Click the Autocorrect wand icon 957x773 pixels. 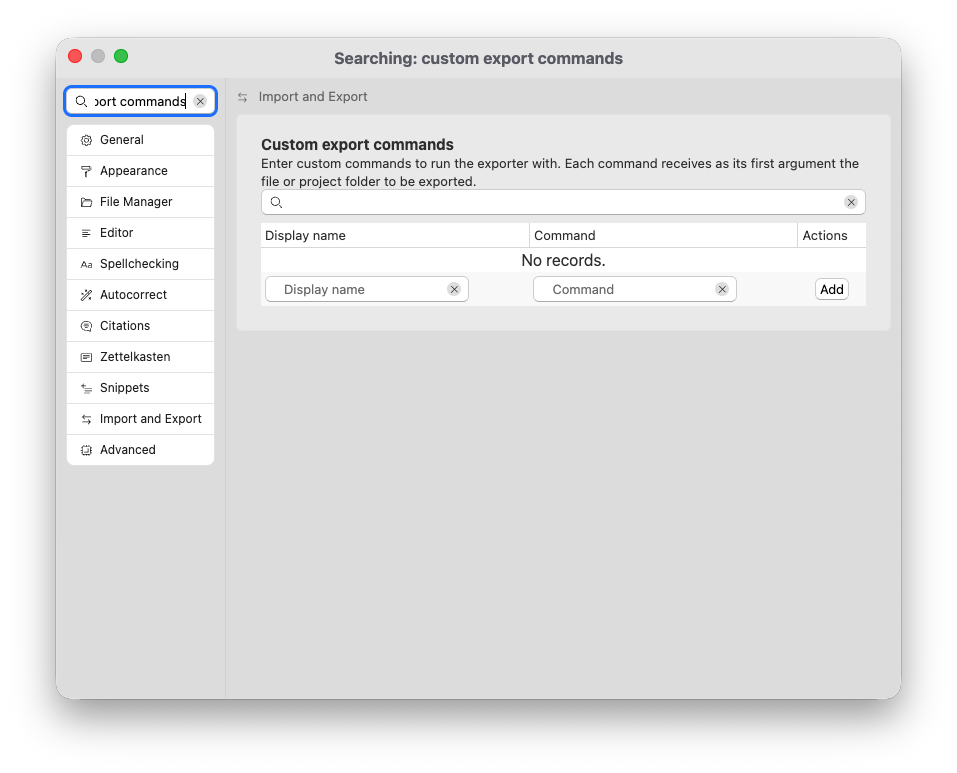pyautogui.click(x=86, y=295)
